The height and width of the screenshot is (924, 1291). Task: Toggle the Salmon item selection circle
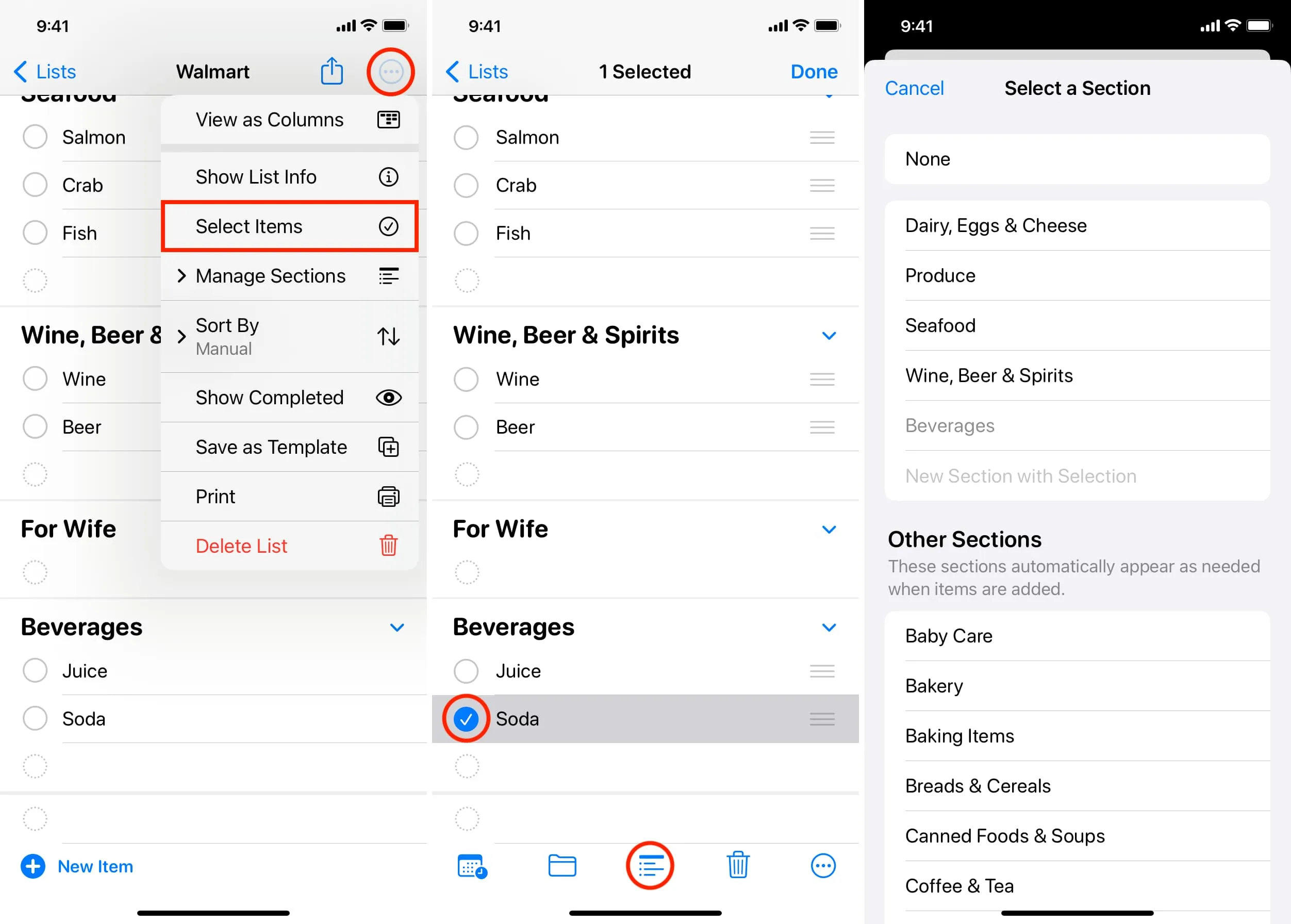(x=467, y=138)
